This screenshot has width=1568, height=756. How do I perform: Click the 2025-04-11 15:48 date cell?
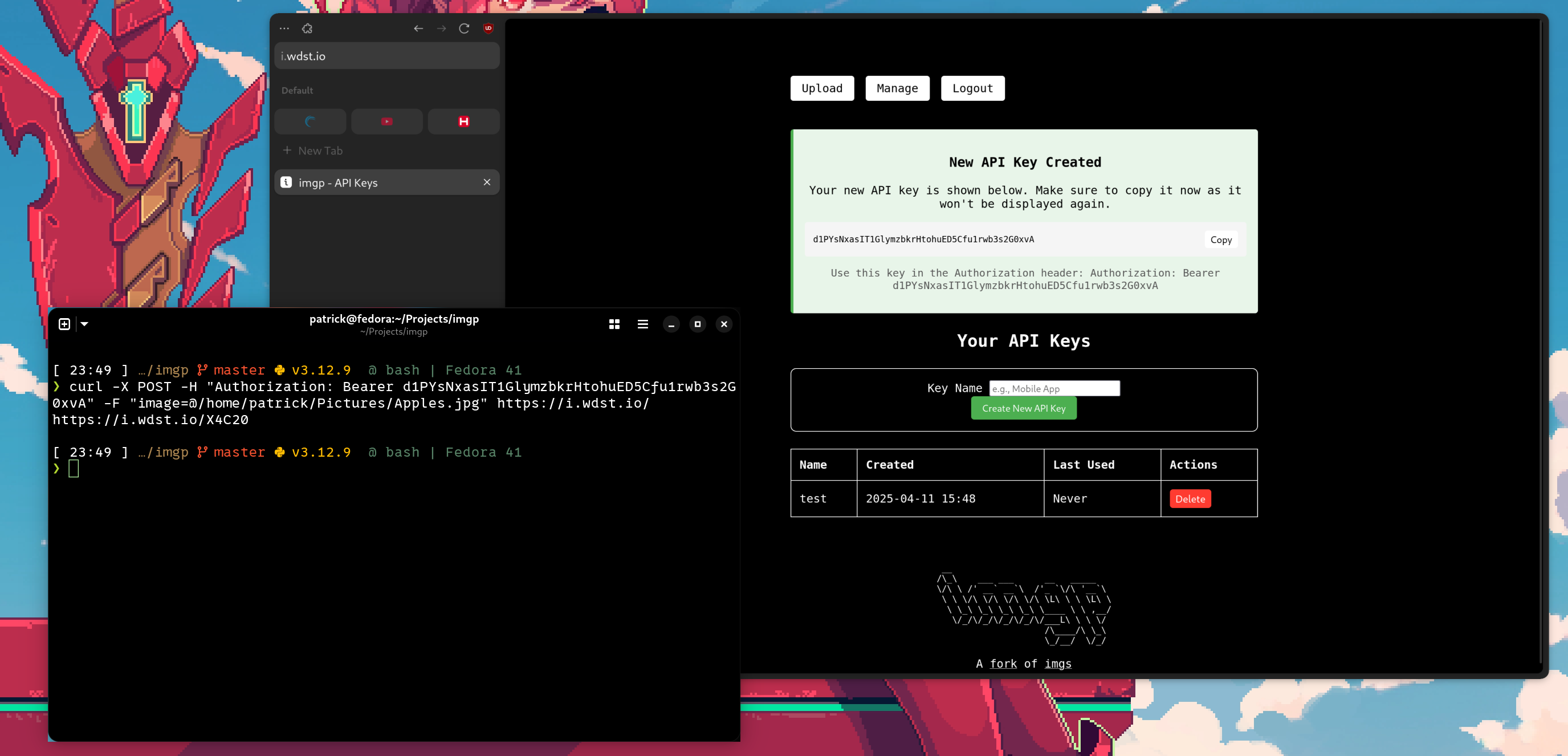[950, 499]
